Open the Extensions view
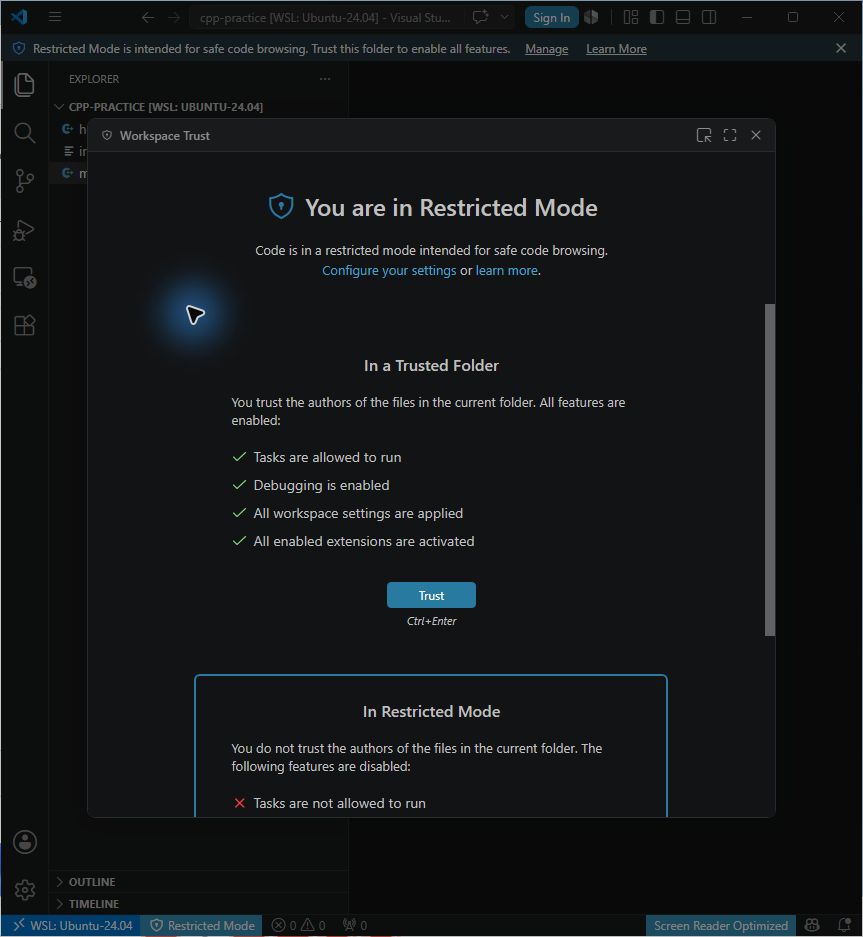Viewport: 863px width, 937px height. coord(24,326)
